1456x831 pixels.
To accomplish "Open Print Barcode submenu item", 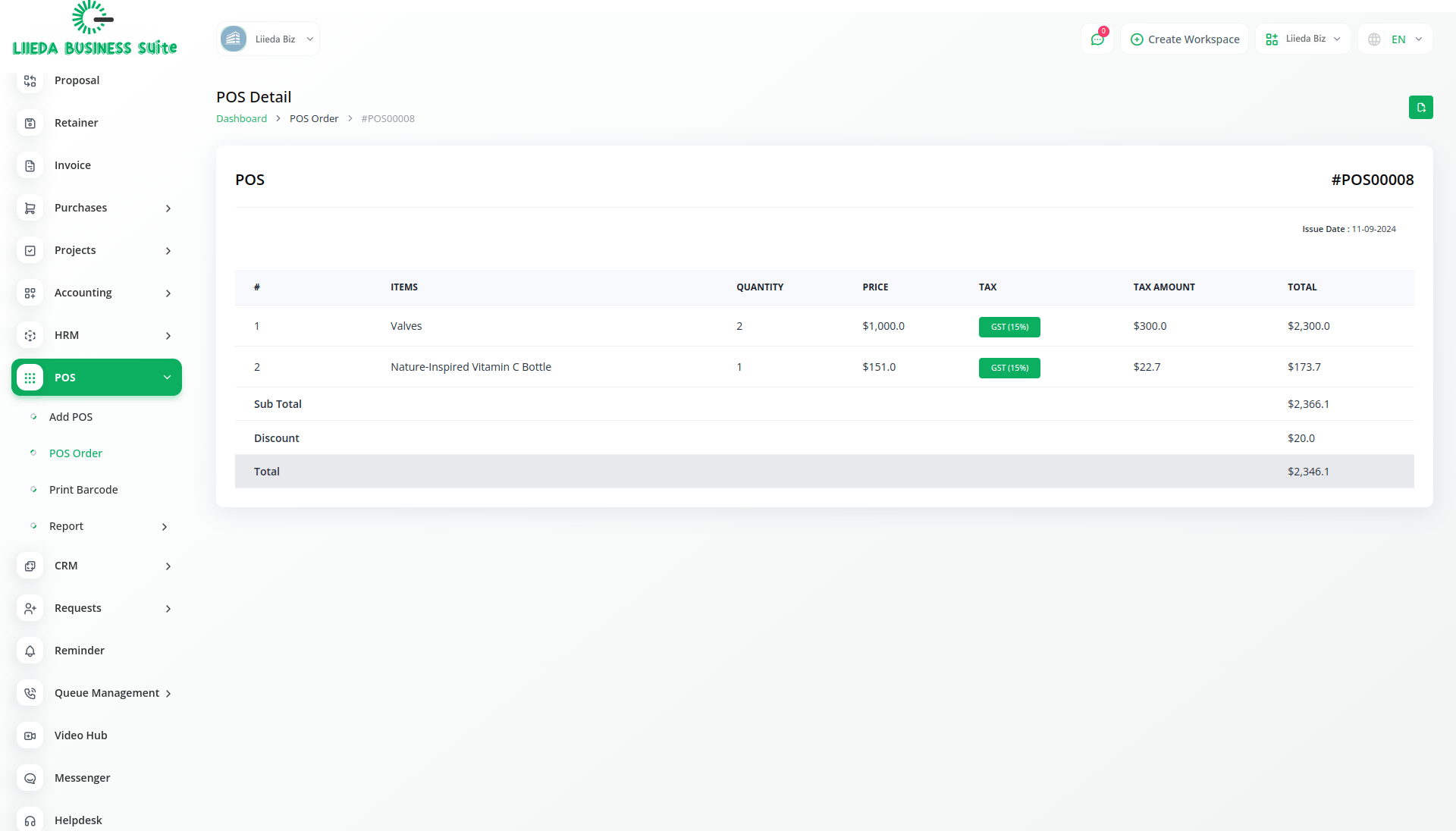I will (x=83, y=490).
